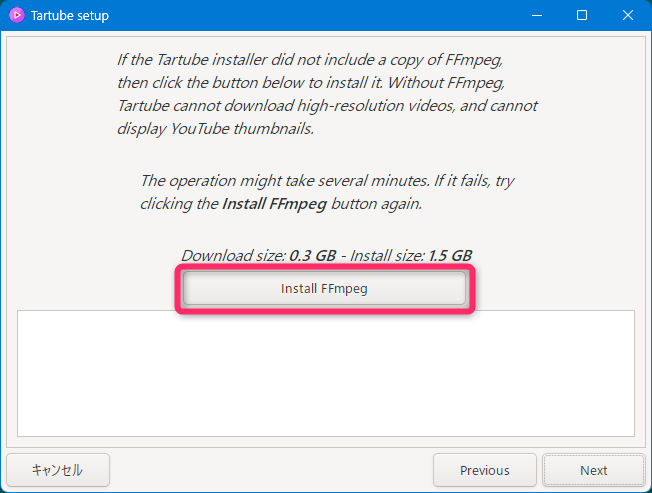
Task: Click the "1.5 GB" install size value
Action: click(448, 255)
